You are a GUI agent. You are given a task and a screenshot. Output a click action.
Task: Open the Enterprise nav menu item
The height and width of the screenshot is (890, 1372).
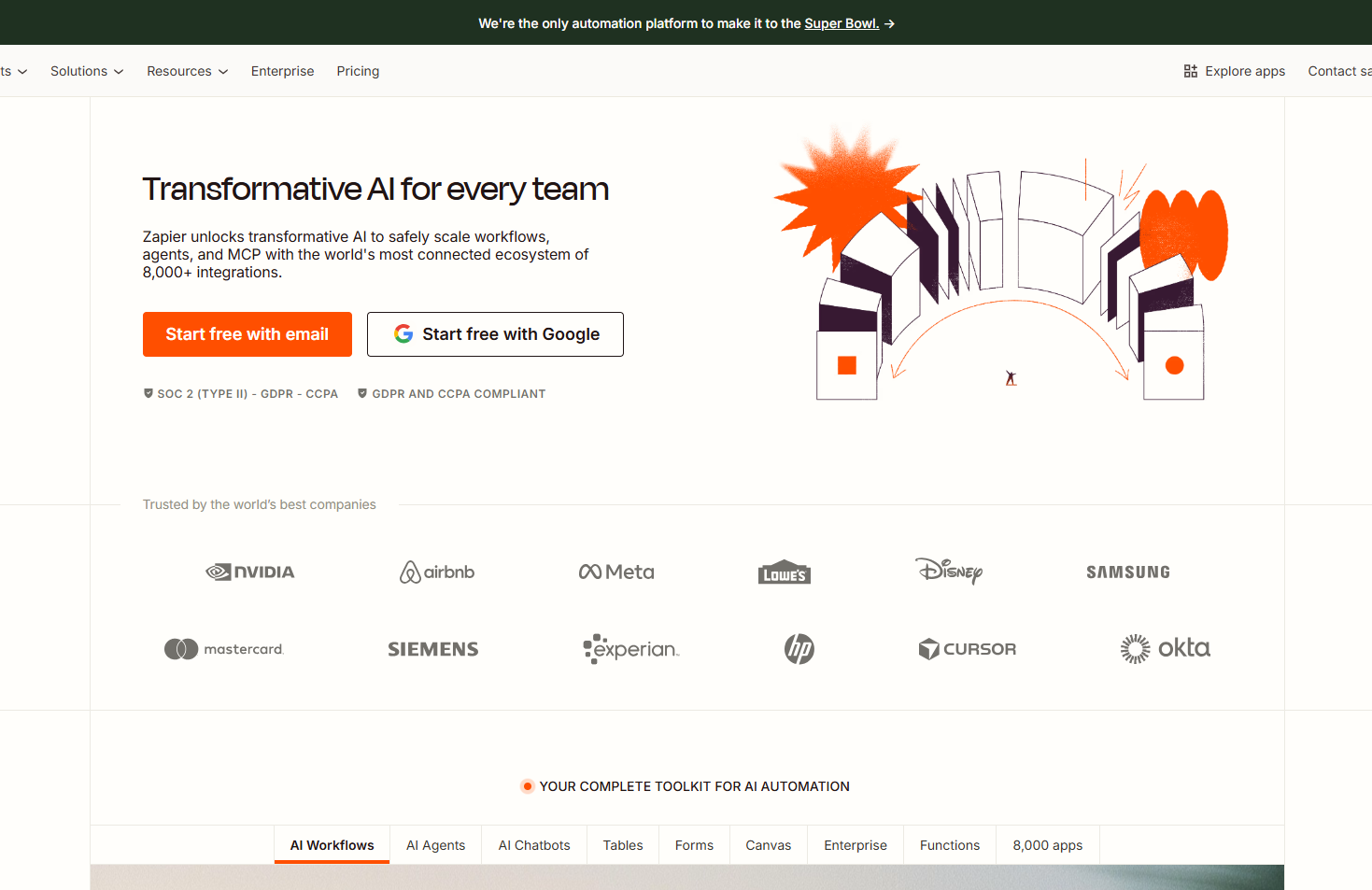coord(282,71)
